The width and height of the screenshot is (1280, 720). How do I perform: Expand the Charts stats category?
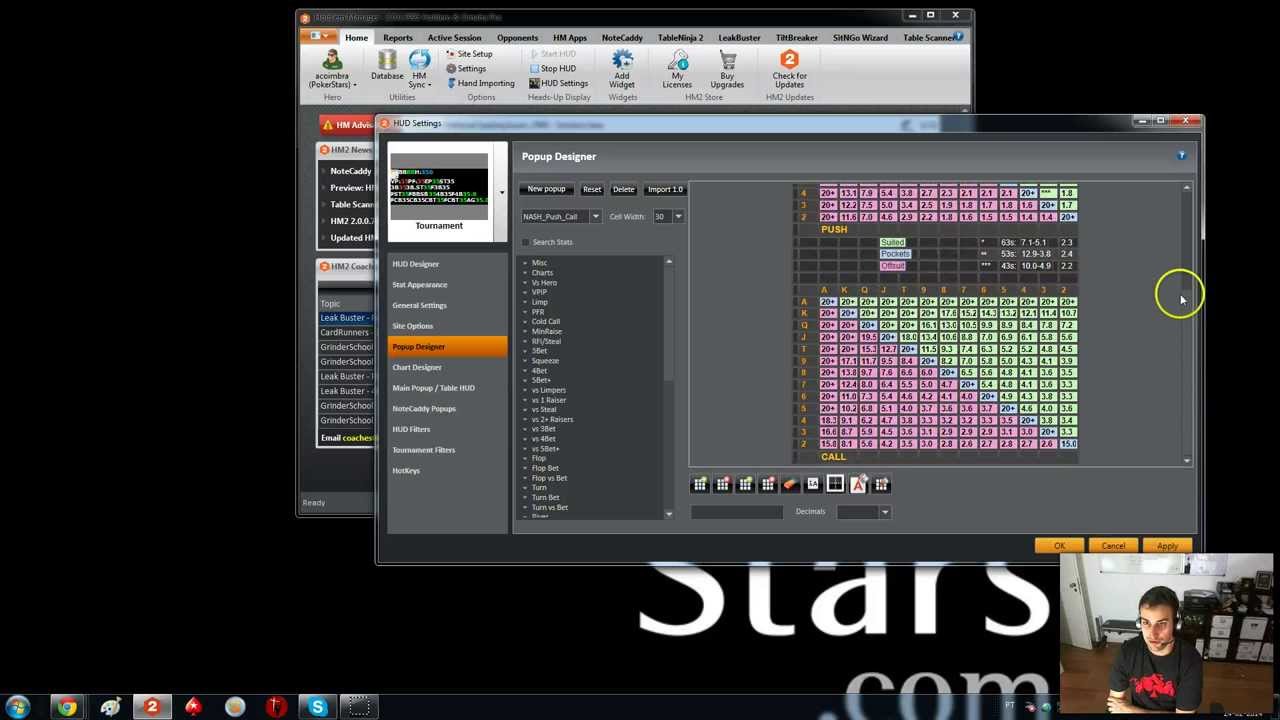(x=525, y=273)
